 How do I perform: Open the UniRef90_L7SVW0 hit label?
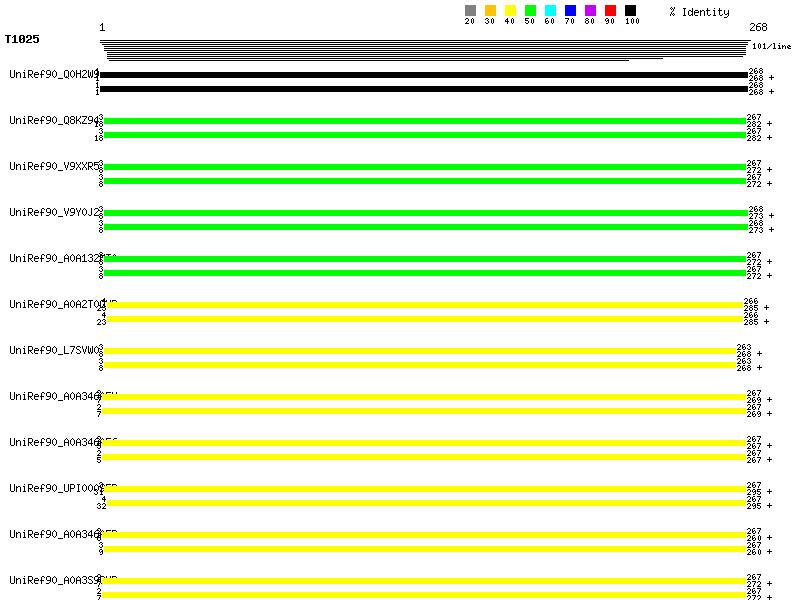click(53, 350)
